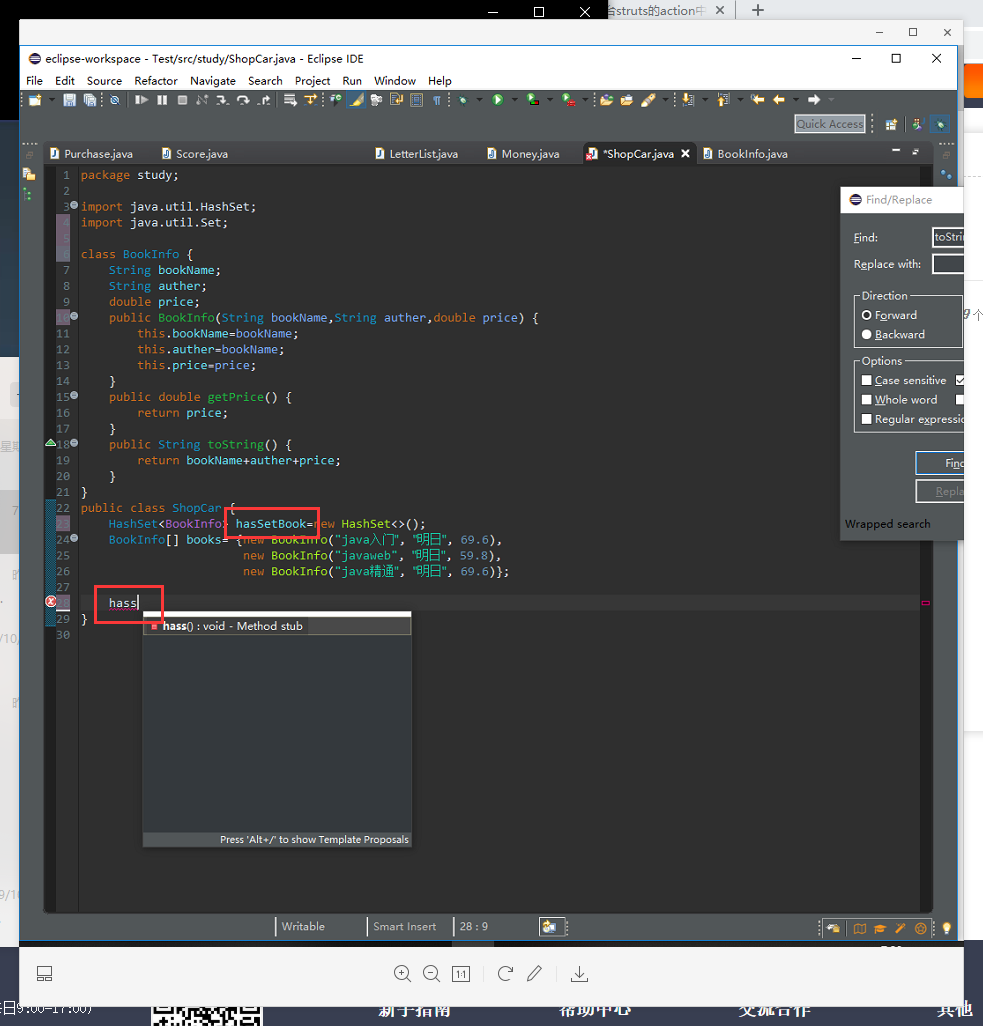The width and height of the screenshot is (983, 1026).
Task: Click the Step Over icon
Action: (243, 99)
